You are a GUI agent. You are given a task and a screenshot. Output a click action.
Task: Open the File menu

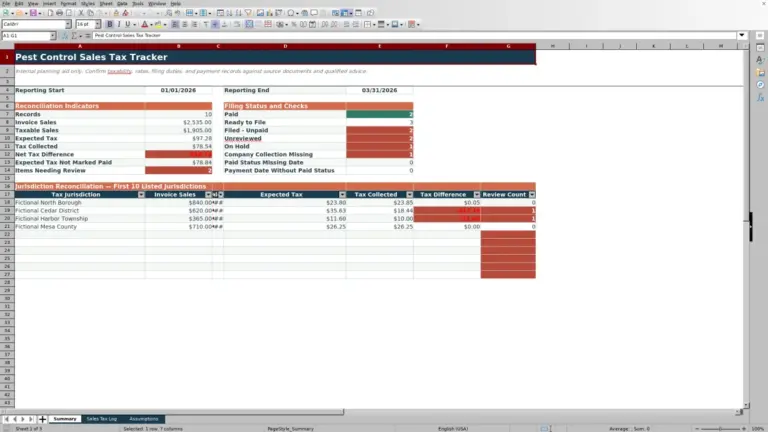pyautogui.click(x=6, y=3)
